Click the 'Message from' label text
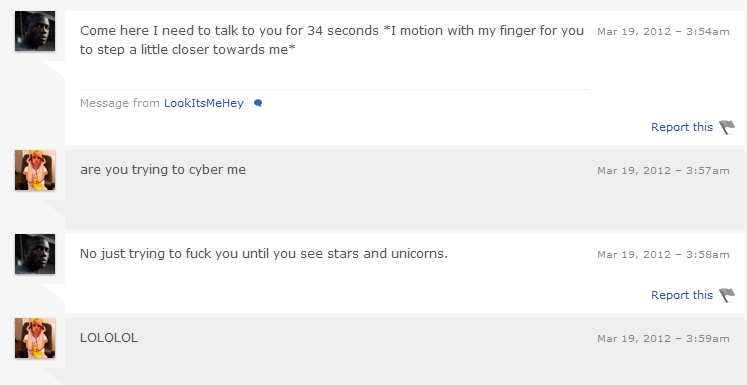747x385 pixels. (x=120, y=103)
